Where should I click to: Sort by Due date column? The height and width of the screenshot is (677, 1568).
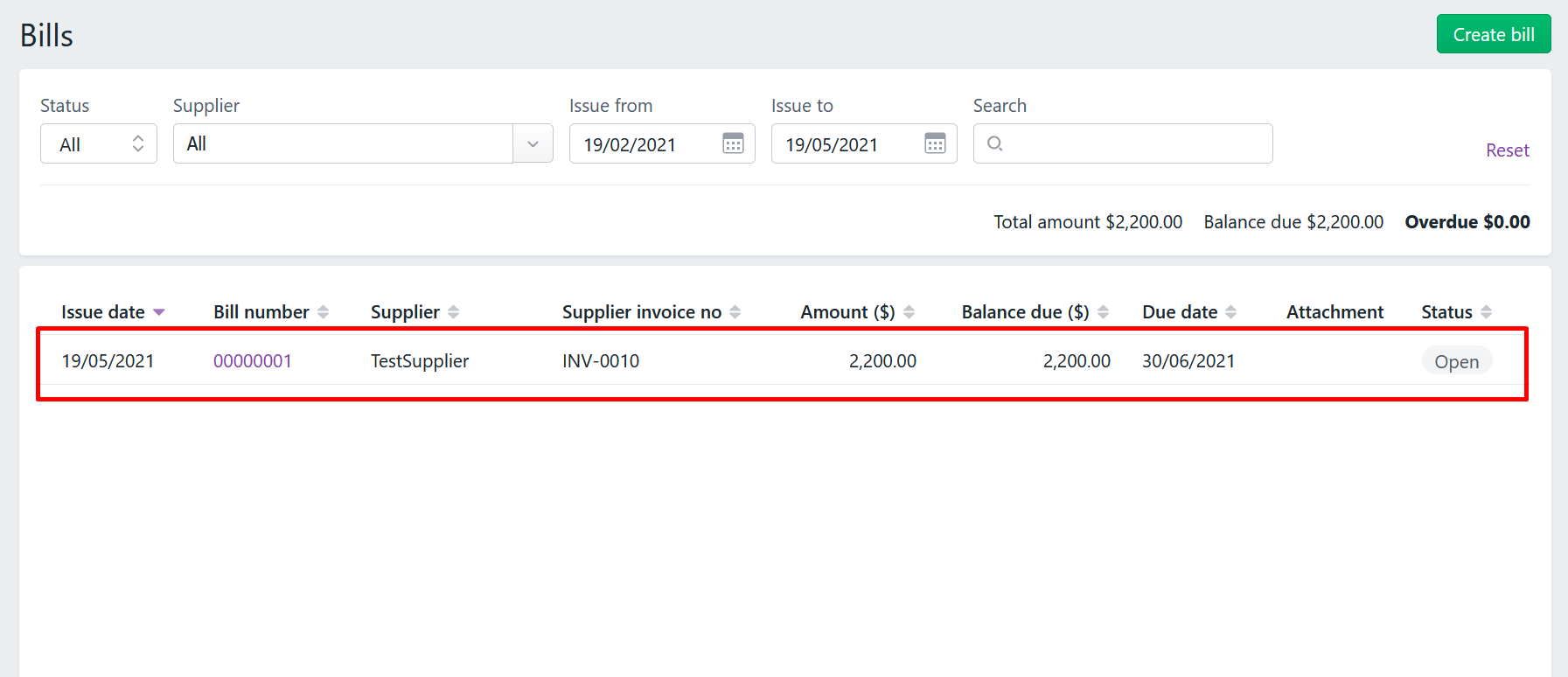[1189, 312]
